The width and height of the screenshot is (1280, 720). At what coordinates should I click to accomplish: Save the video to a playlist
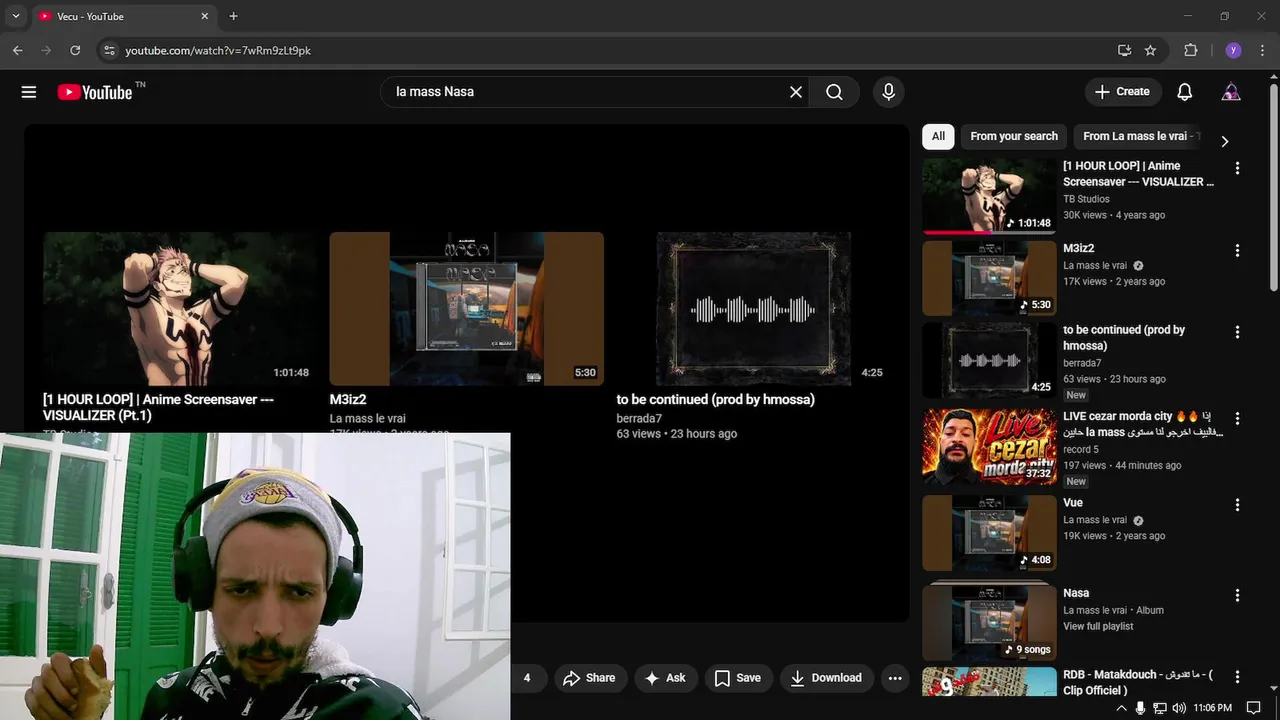point(738,678)
